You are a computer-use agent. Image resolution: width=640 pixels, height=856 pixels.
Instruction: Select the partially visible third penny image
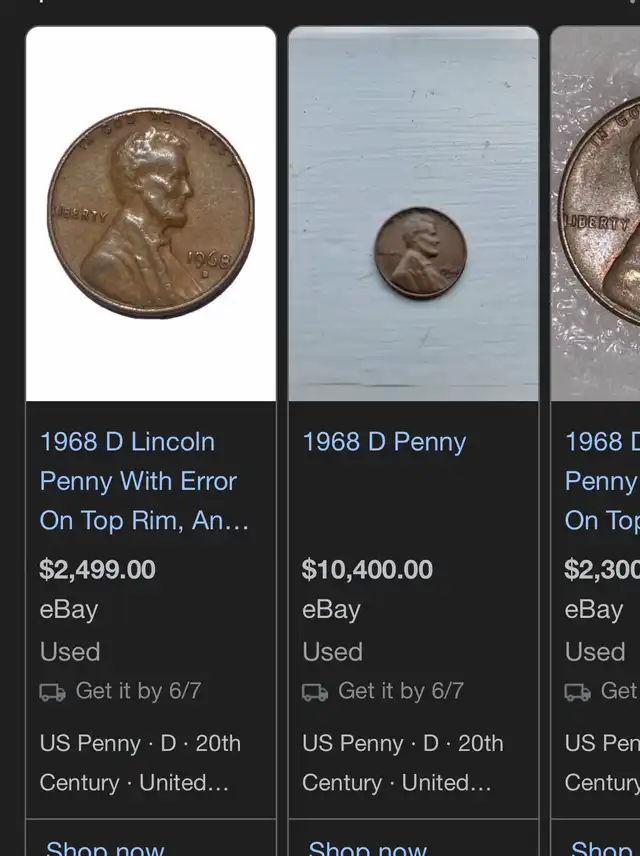click(x=597, y=213)
